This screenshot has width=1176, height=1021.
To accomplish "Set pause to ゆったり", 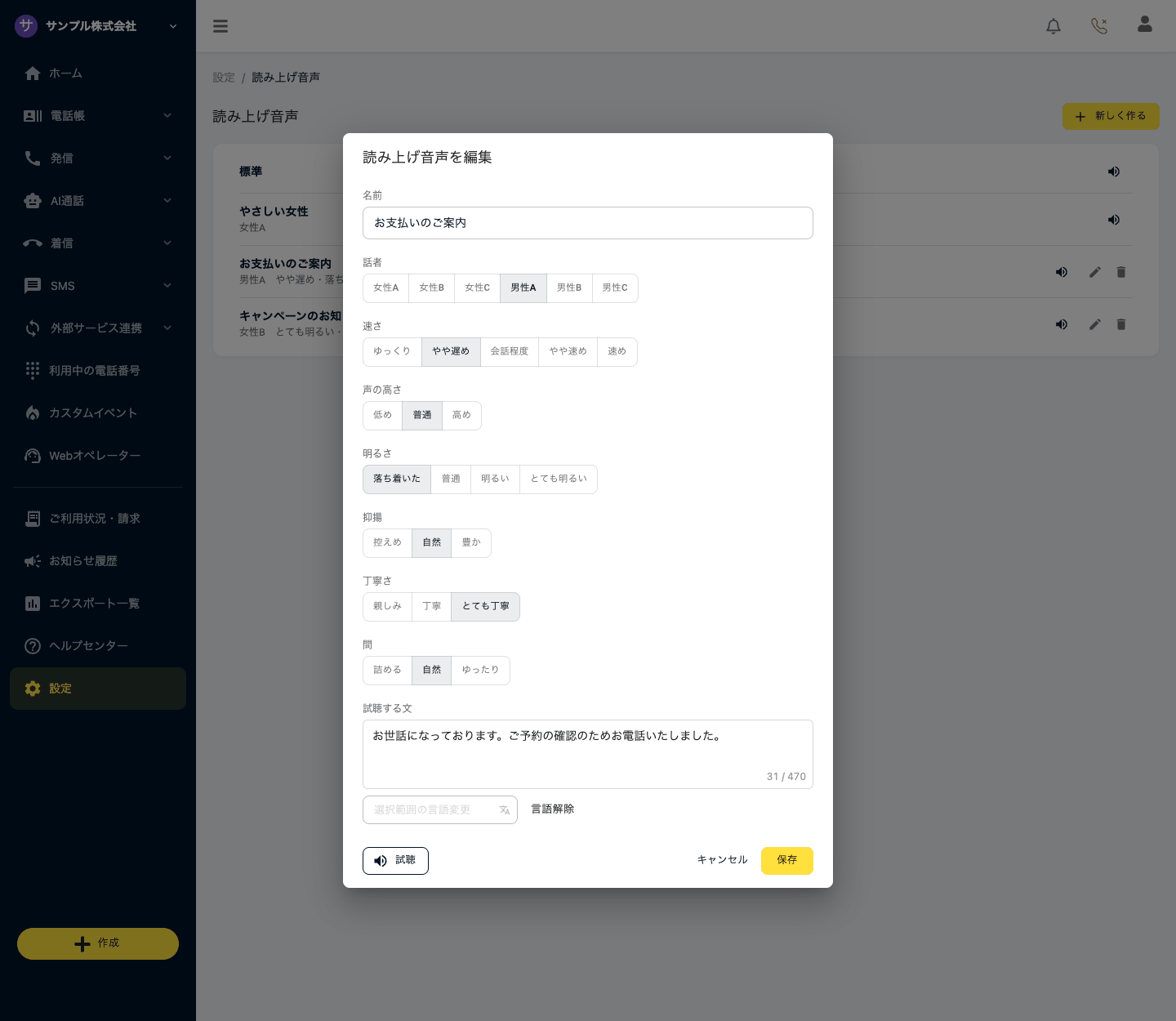I will coord(480,671).
